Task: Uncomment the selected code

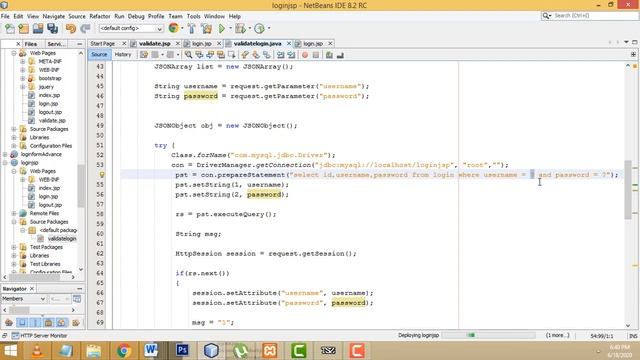Action: tap(340, 55)
